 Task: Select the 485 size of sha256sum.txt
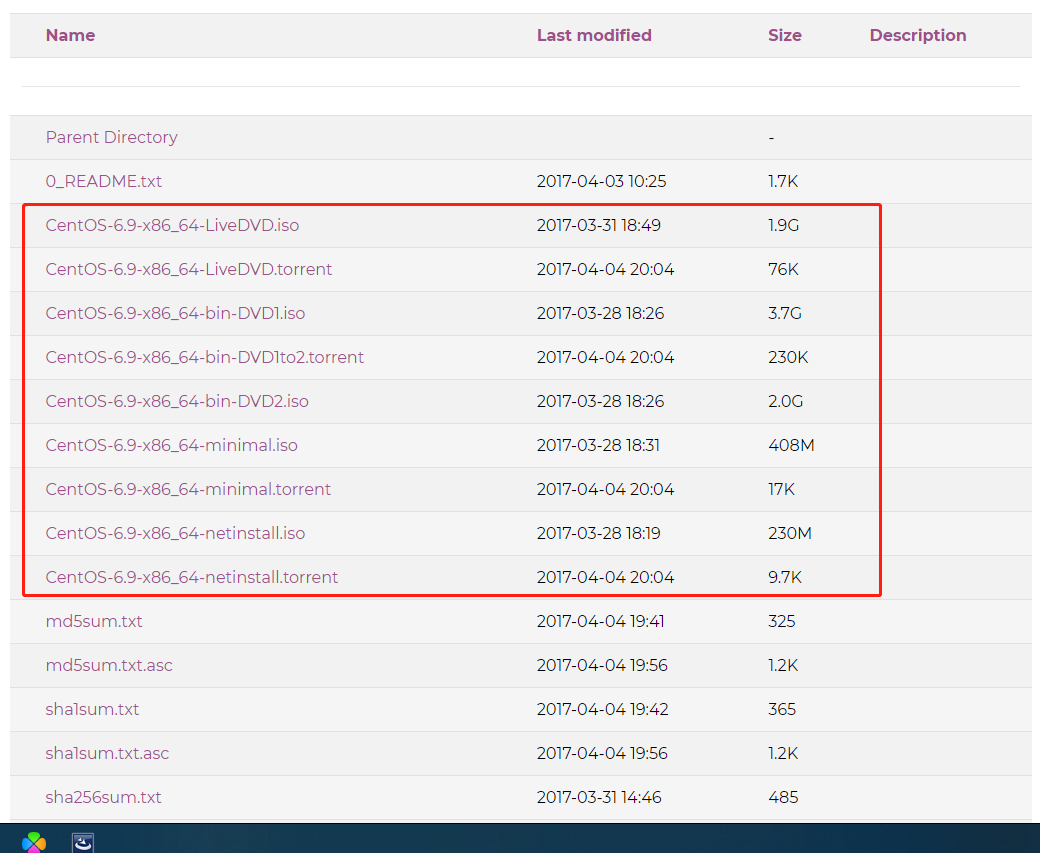783,797
